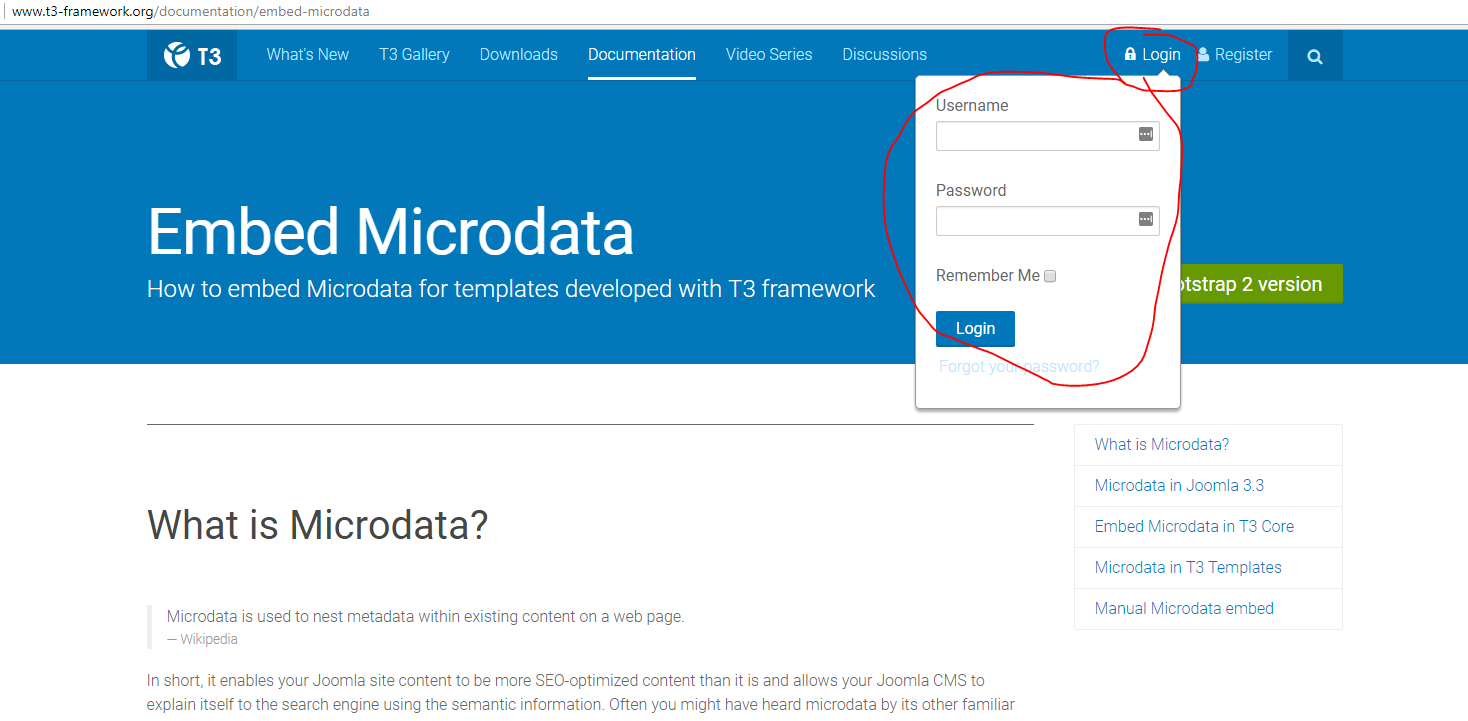1468x721 pixels.
Task: Open the Downloads nav item
Action: click(519, 55)
